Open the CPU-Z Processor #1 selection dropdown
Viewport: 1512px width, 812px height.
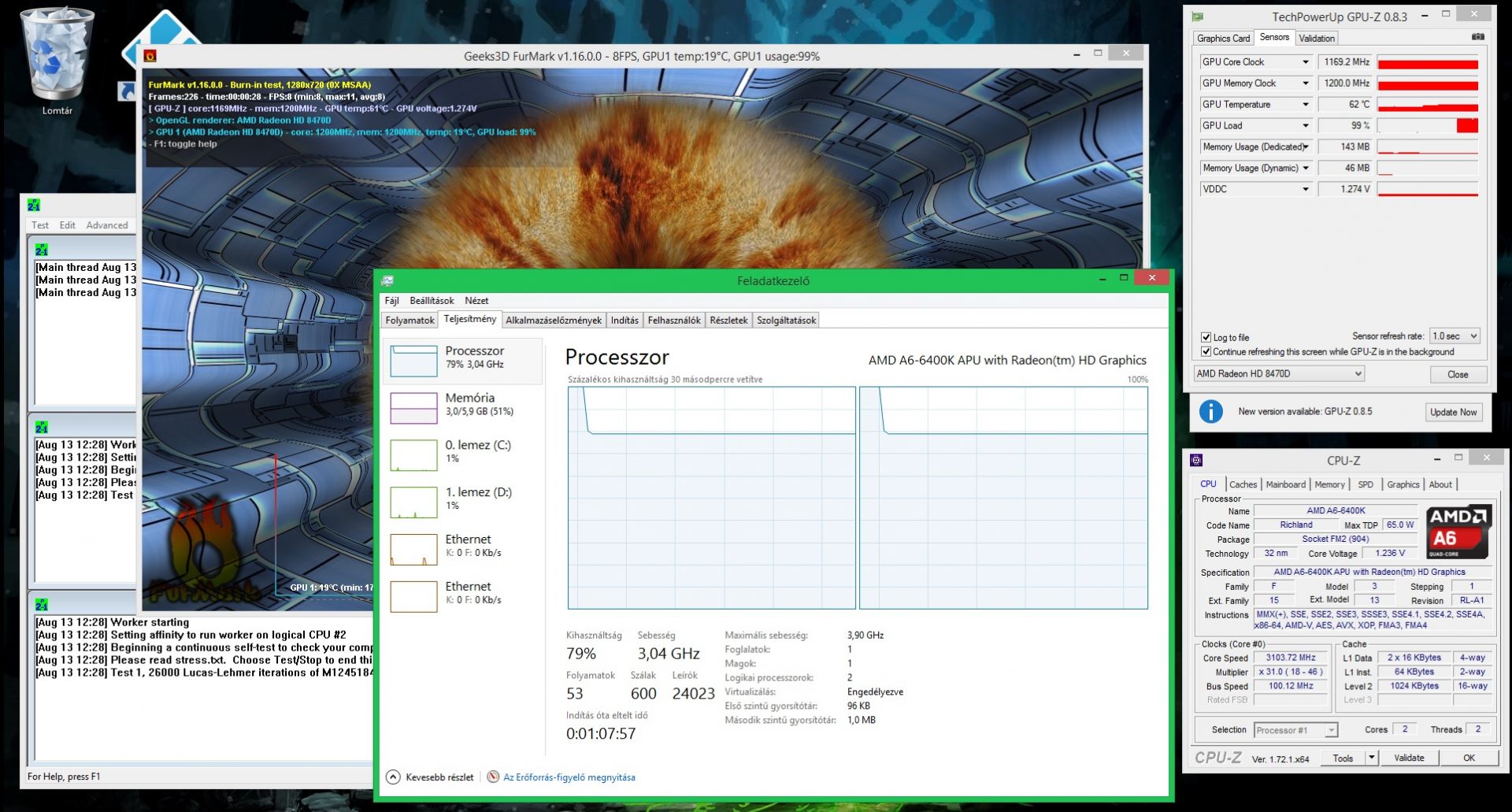(1295, 730)
